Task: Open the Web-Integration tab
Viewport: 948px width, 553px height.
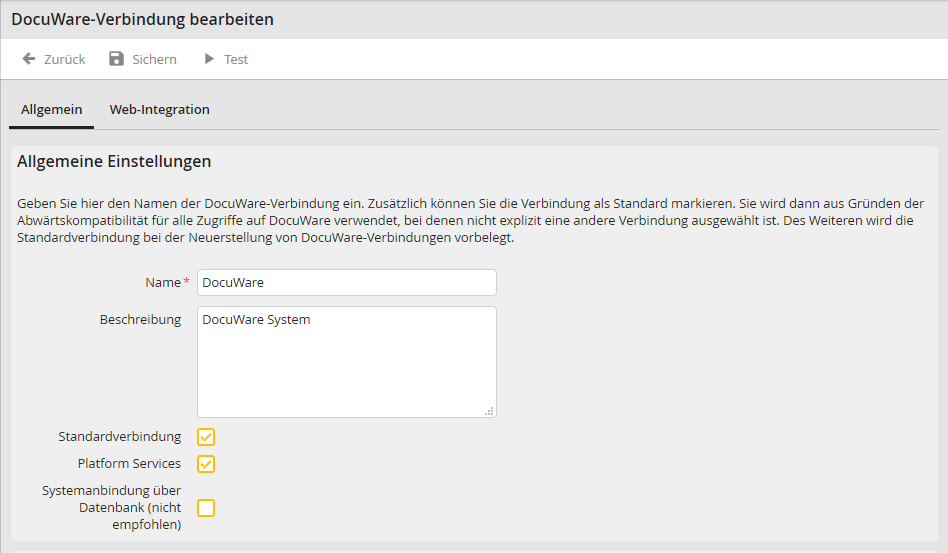Action: [x=159, y=110]
